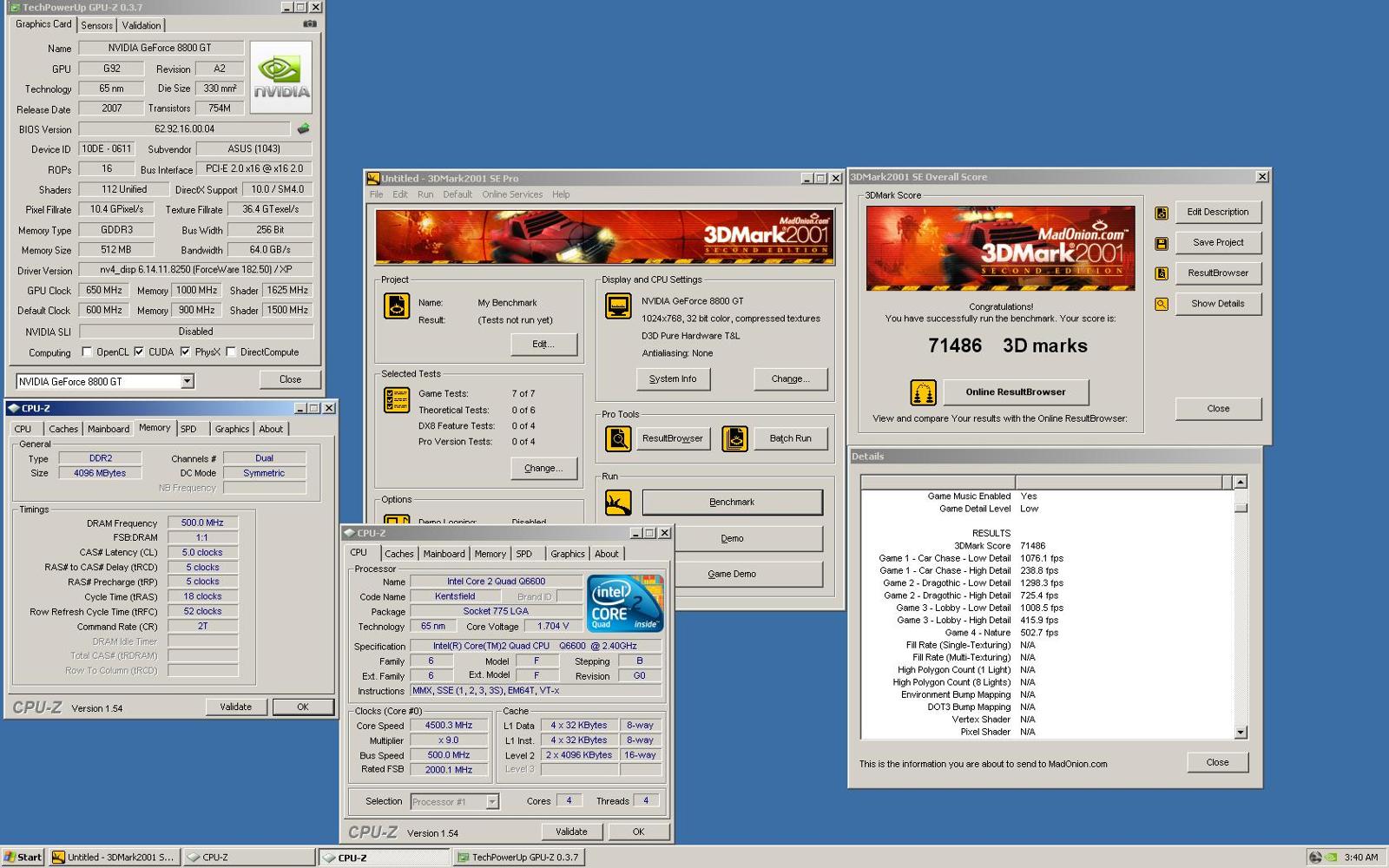1389x868 pixels.
Task: Switch to TechPowerUp GPU-Z taskbar item
Action: tap(518, 857)
